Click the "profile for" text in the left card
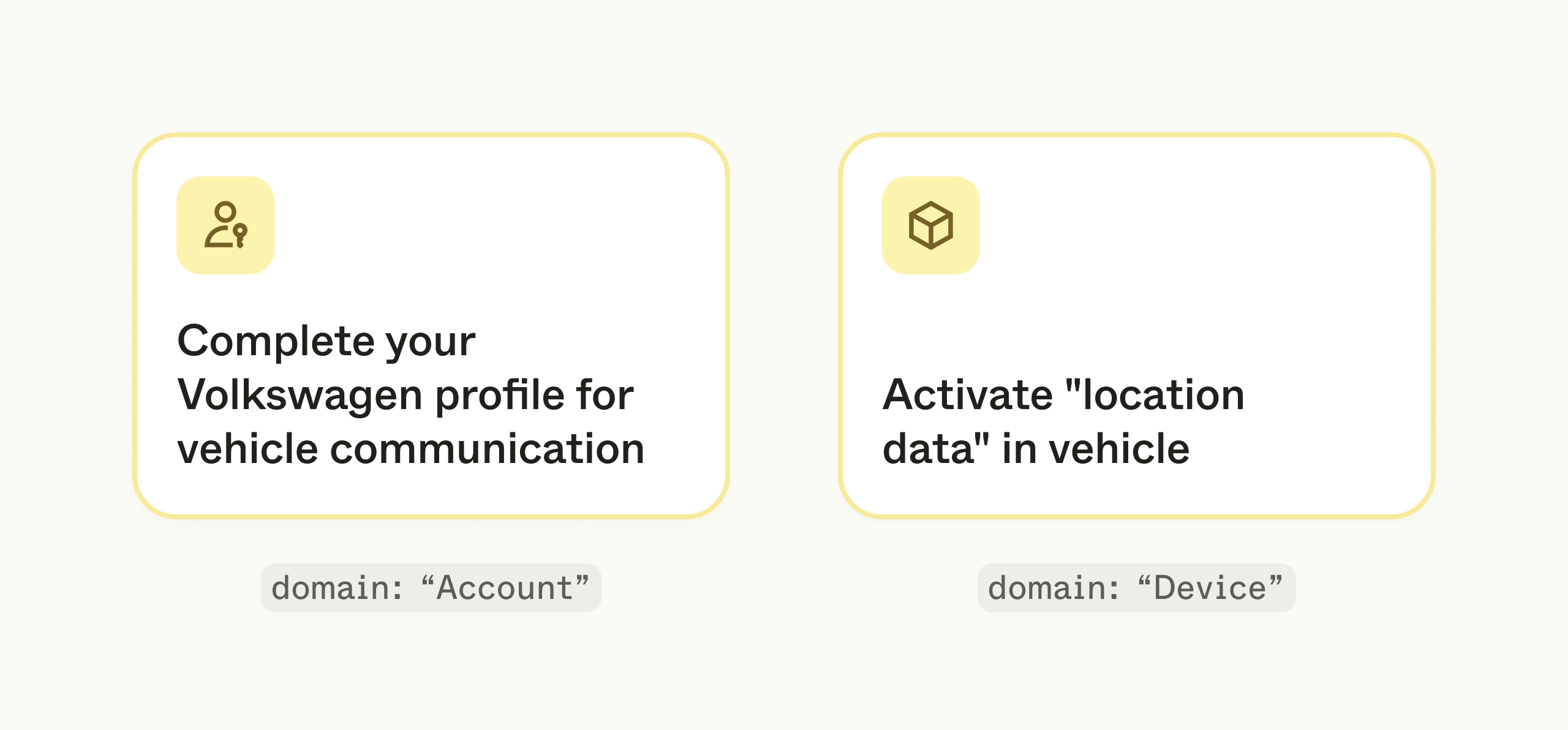This screenshot has height=730, width=1568. click(x=534, y=395)
